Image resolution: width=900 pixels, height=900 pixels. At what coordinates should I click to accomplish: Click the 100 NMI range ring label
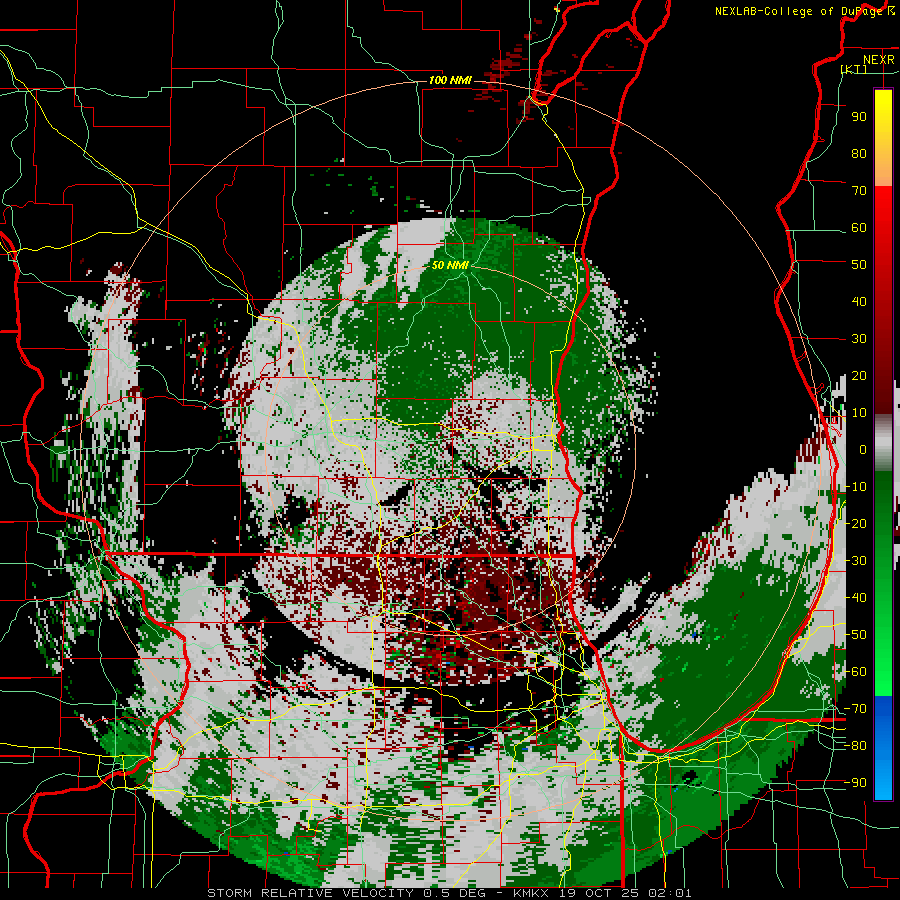coord(450,80)
